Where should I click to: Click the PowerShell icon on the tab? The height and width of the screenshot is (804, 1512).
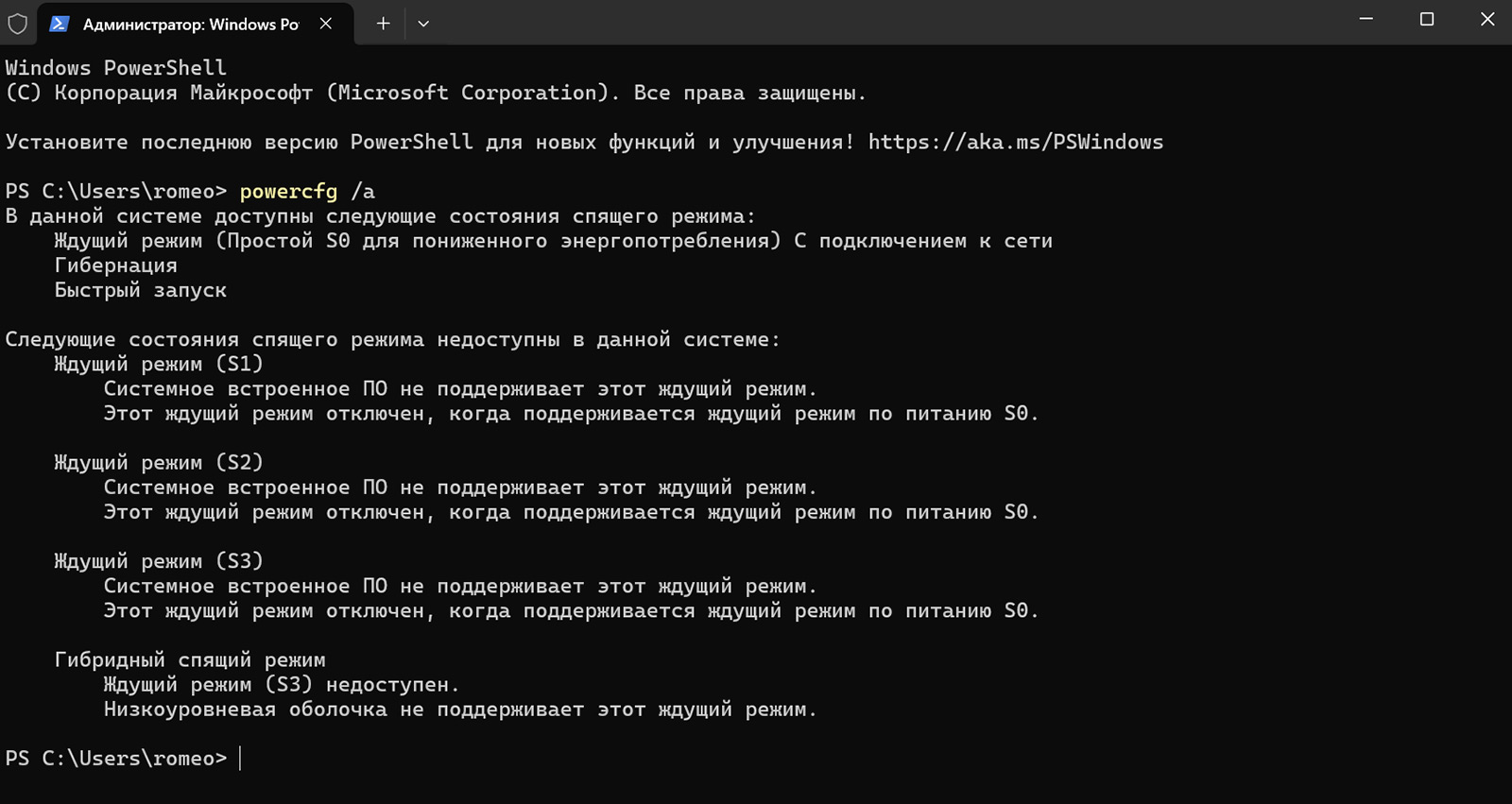tap(60, 24)
